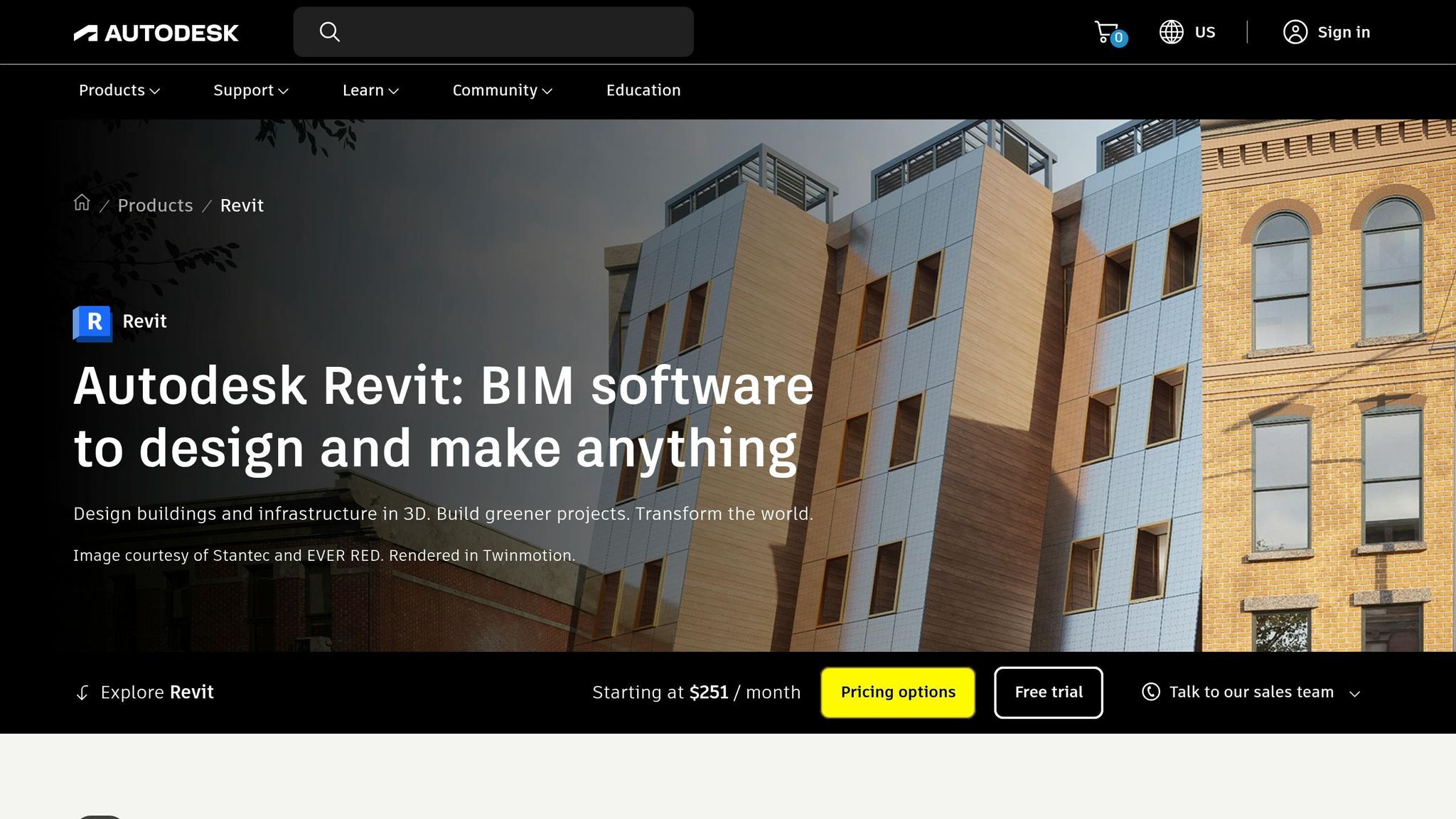Focus the search input field
Screen dimensions: 1456x819
point(493,32)
